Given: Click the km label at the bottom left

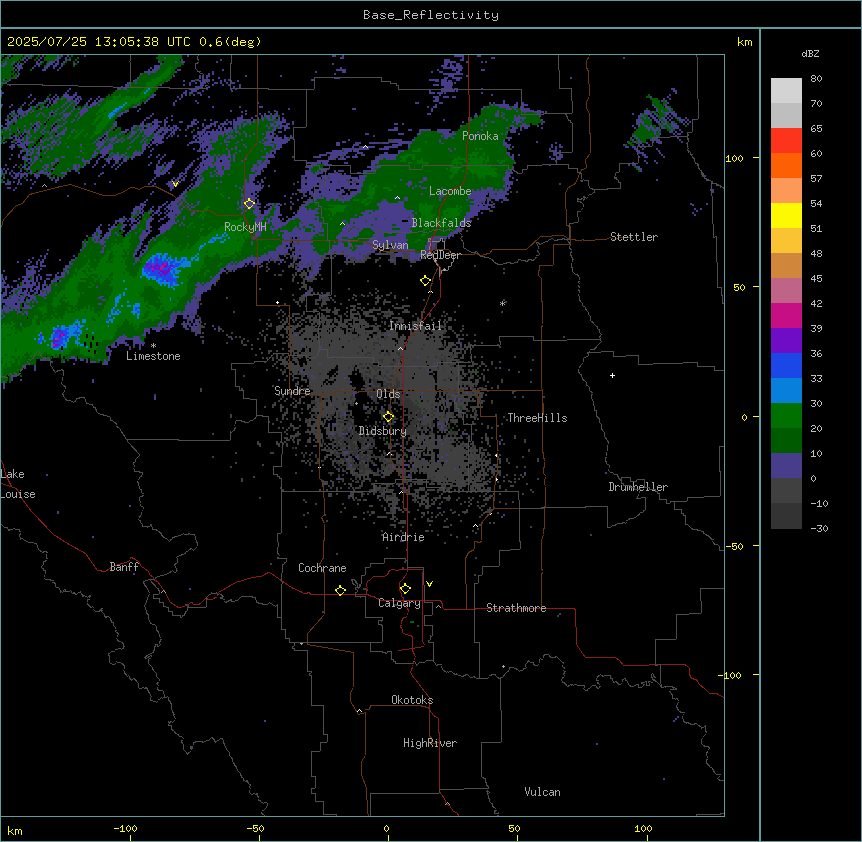Looking at the screenshot, I should (x=15, y=830).
